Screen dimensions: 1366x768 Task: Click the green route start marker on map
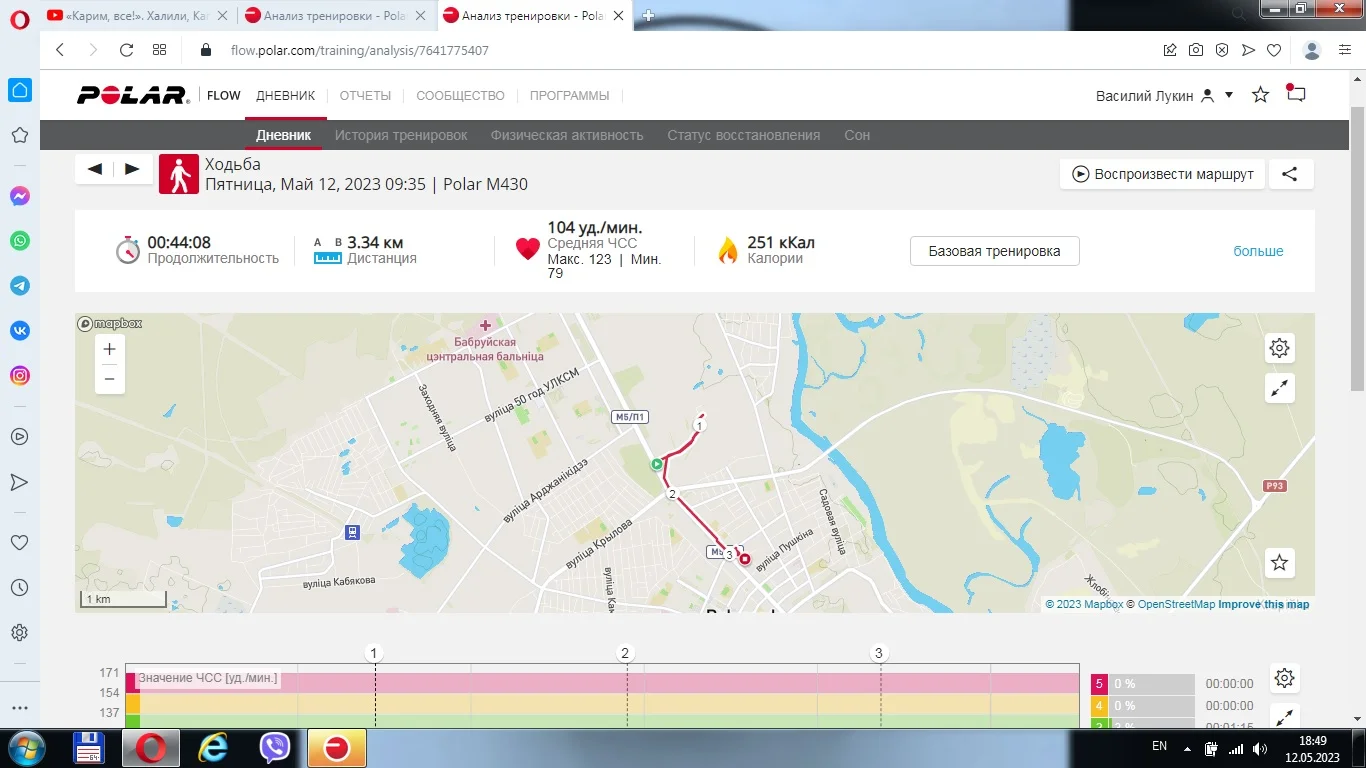pyautogui.click(x=656, y=464)
